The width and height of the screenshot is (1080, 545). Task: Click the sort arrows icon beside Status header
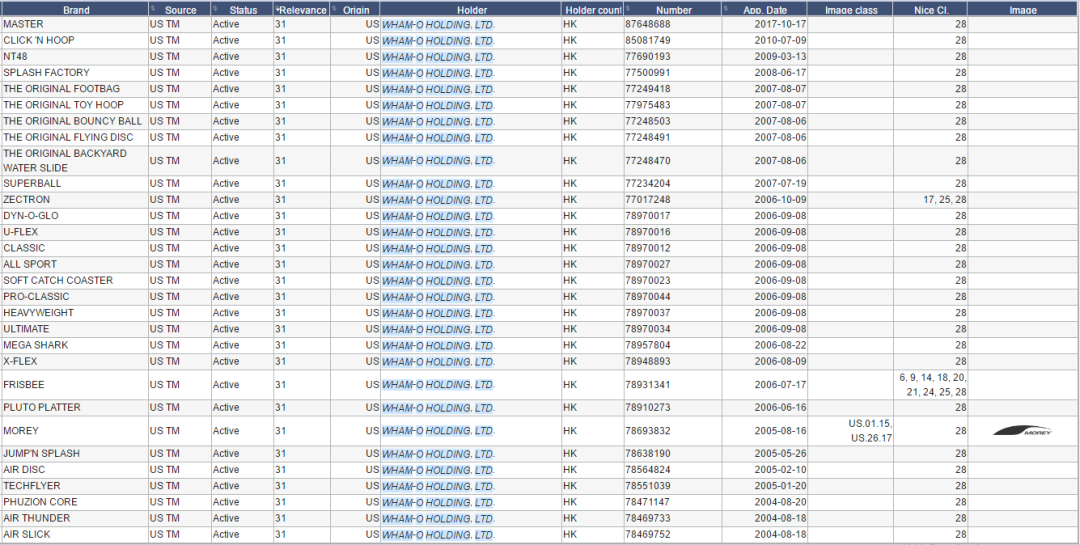tap(215, 8)
